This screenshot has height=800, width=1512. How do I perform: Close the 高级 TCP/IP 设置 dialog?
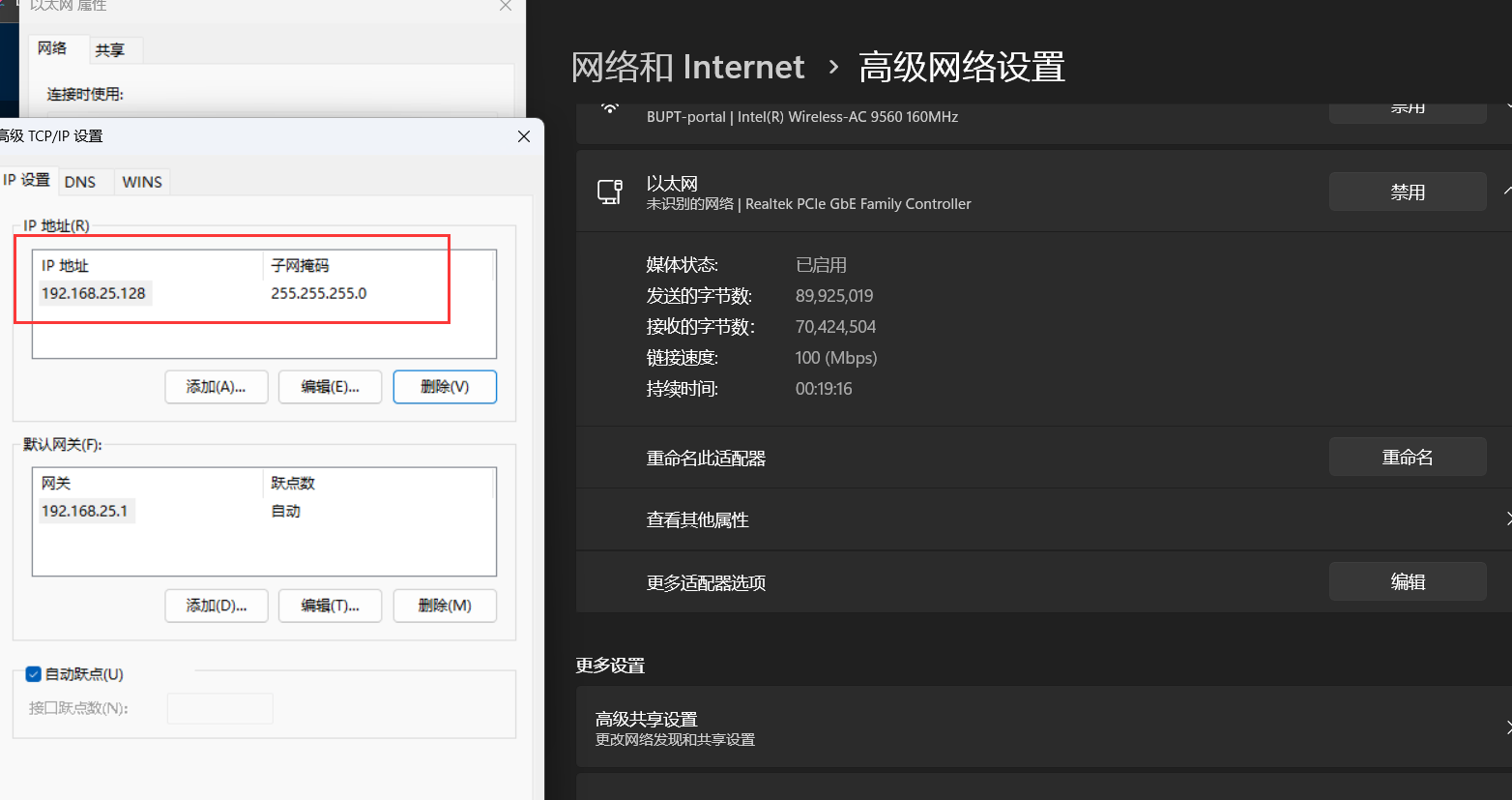[523, 136]
